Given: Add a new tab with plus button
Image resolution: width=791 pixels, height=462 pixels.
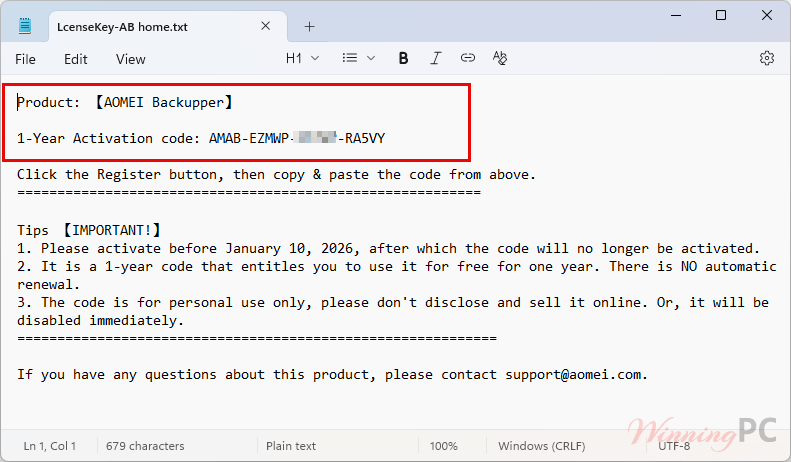Looking at the screenshot, I should [x=309, y=27].
